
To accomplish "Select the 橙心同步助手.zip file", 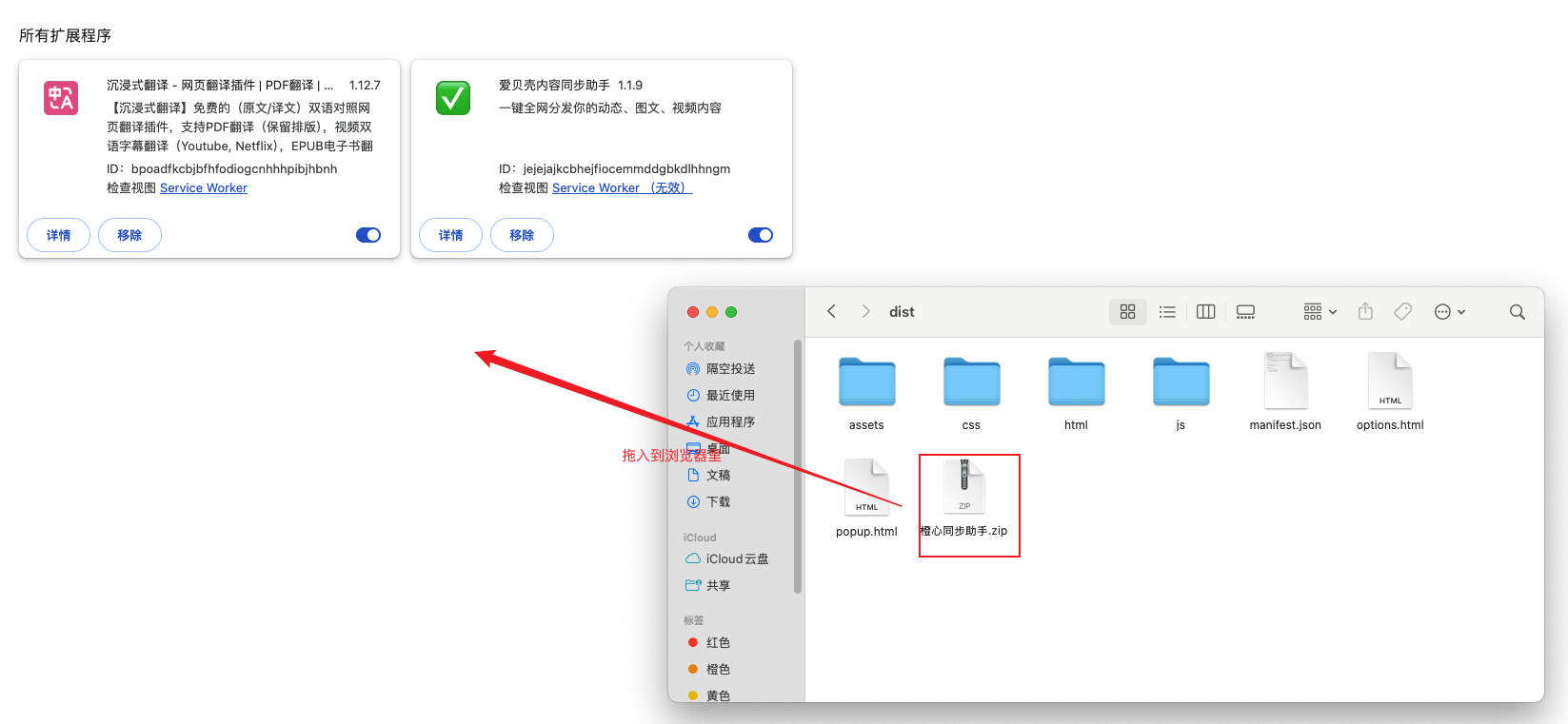I will coord(964,499).
